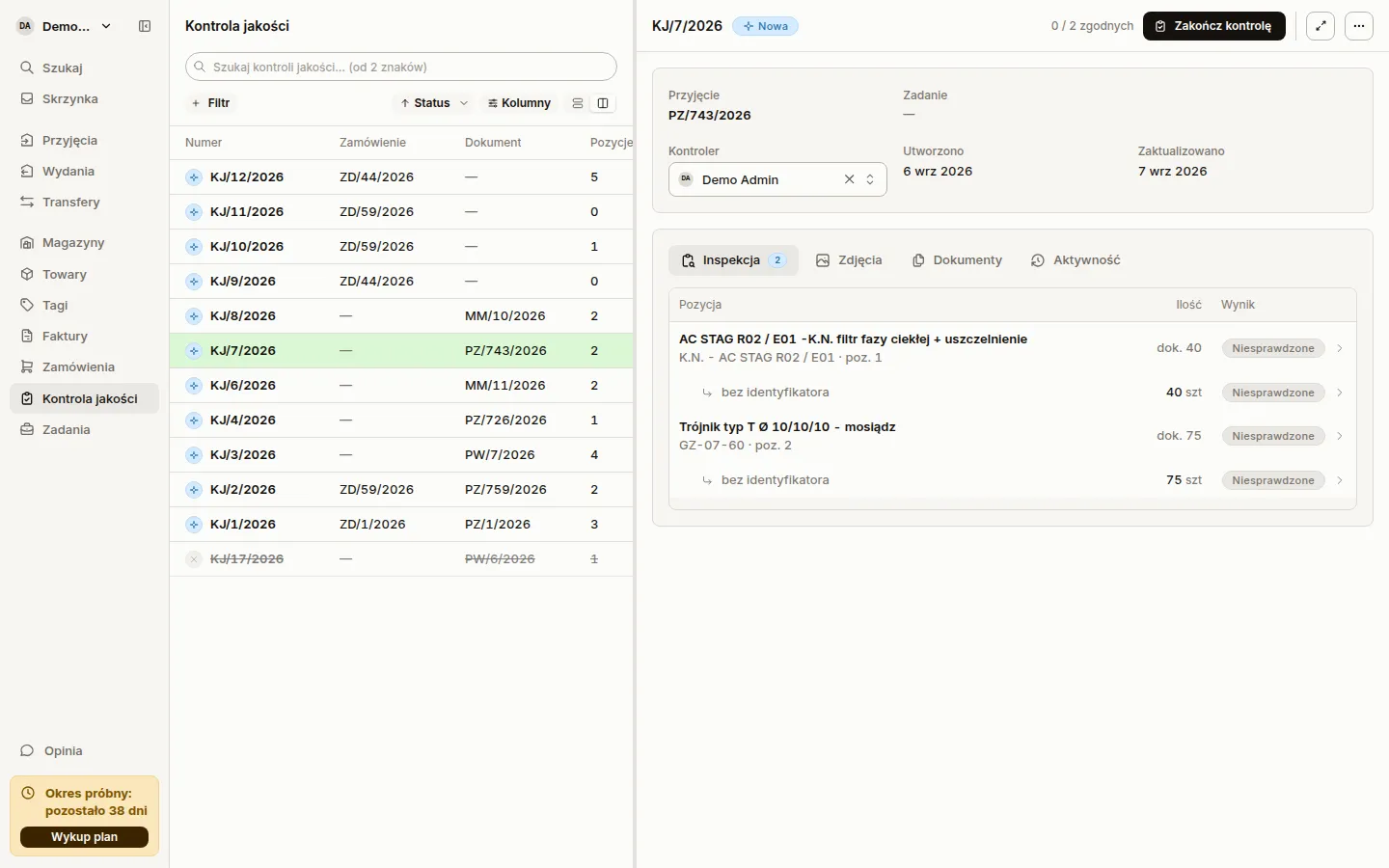This screenshot has width=1389, height=868.
Task: Expand the Trójnik typ T position row
Action: 1013,436
